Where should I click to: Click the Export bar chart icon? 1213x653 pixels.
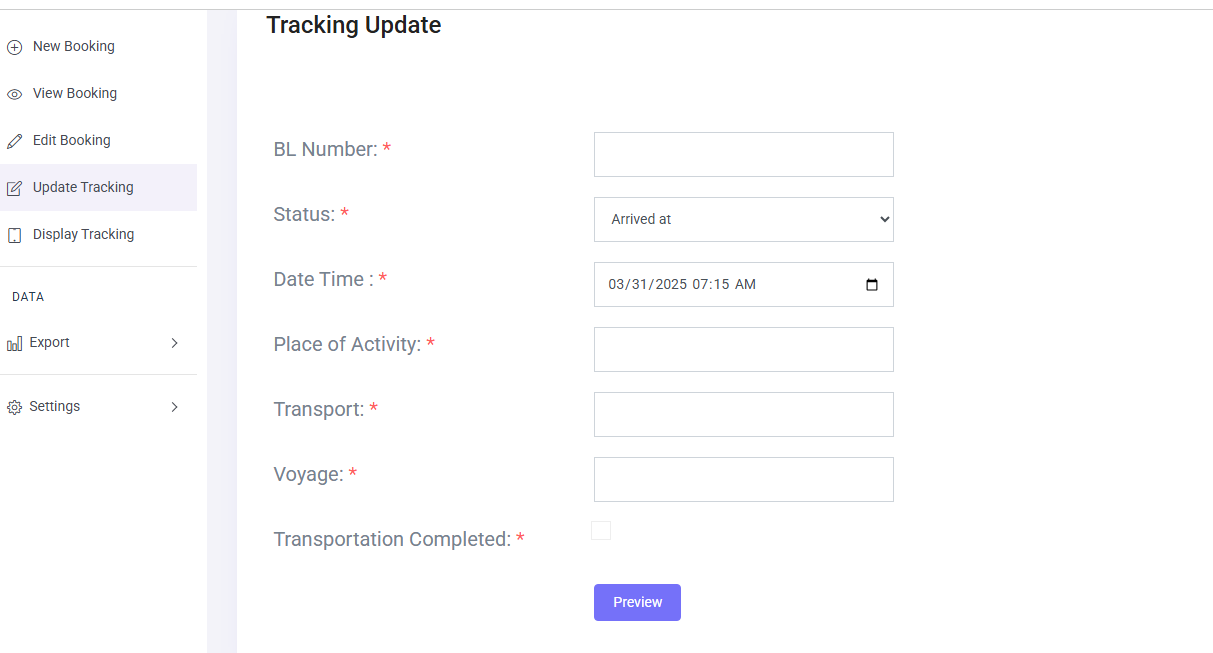point(14,343)
